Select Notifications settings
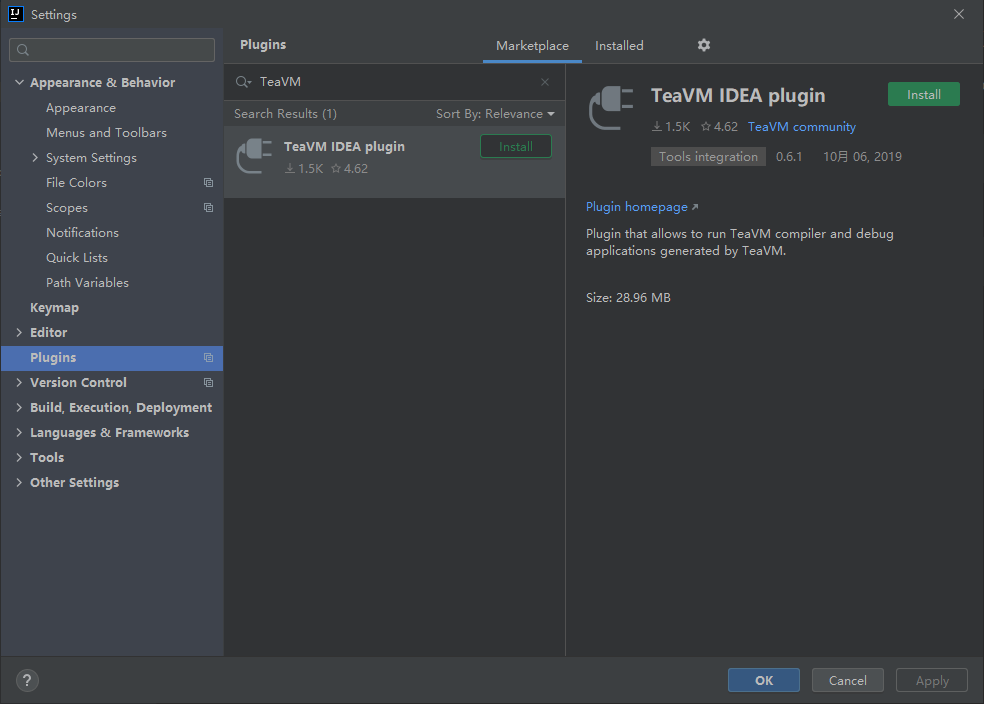Image resolution: width=984 pixels, height=704 pixels. pyautogui.click(x=82, y=233)
